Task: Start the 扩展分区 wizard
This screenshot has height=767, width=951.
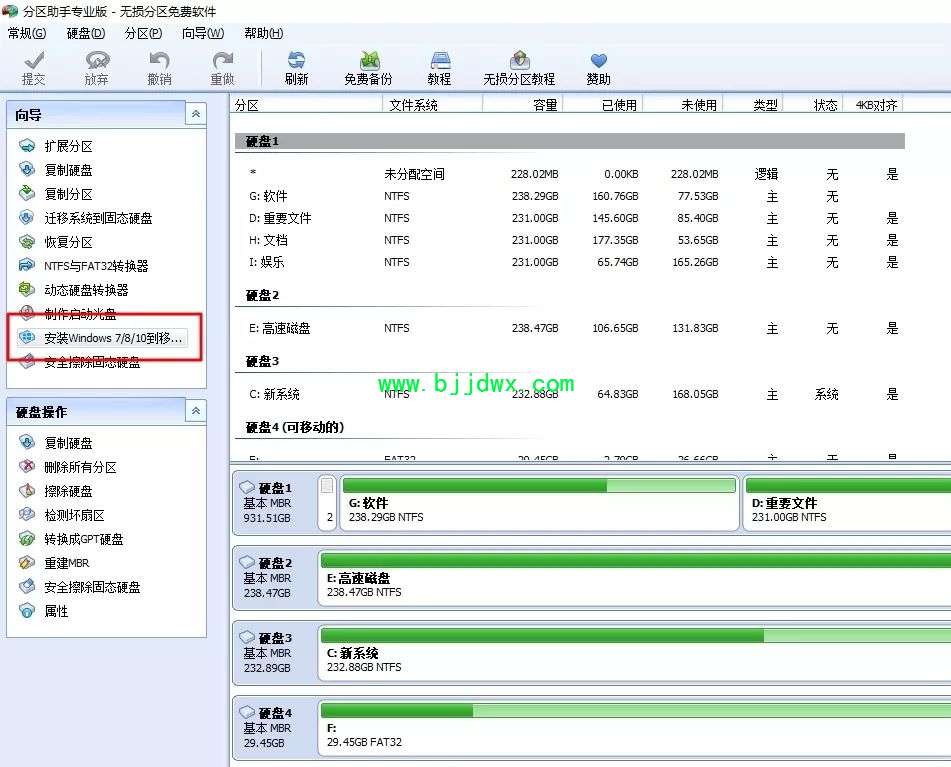Action: (x=56, y=146)
